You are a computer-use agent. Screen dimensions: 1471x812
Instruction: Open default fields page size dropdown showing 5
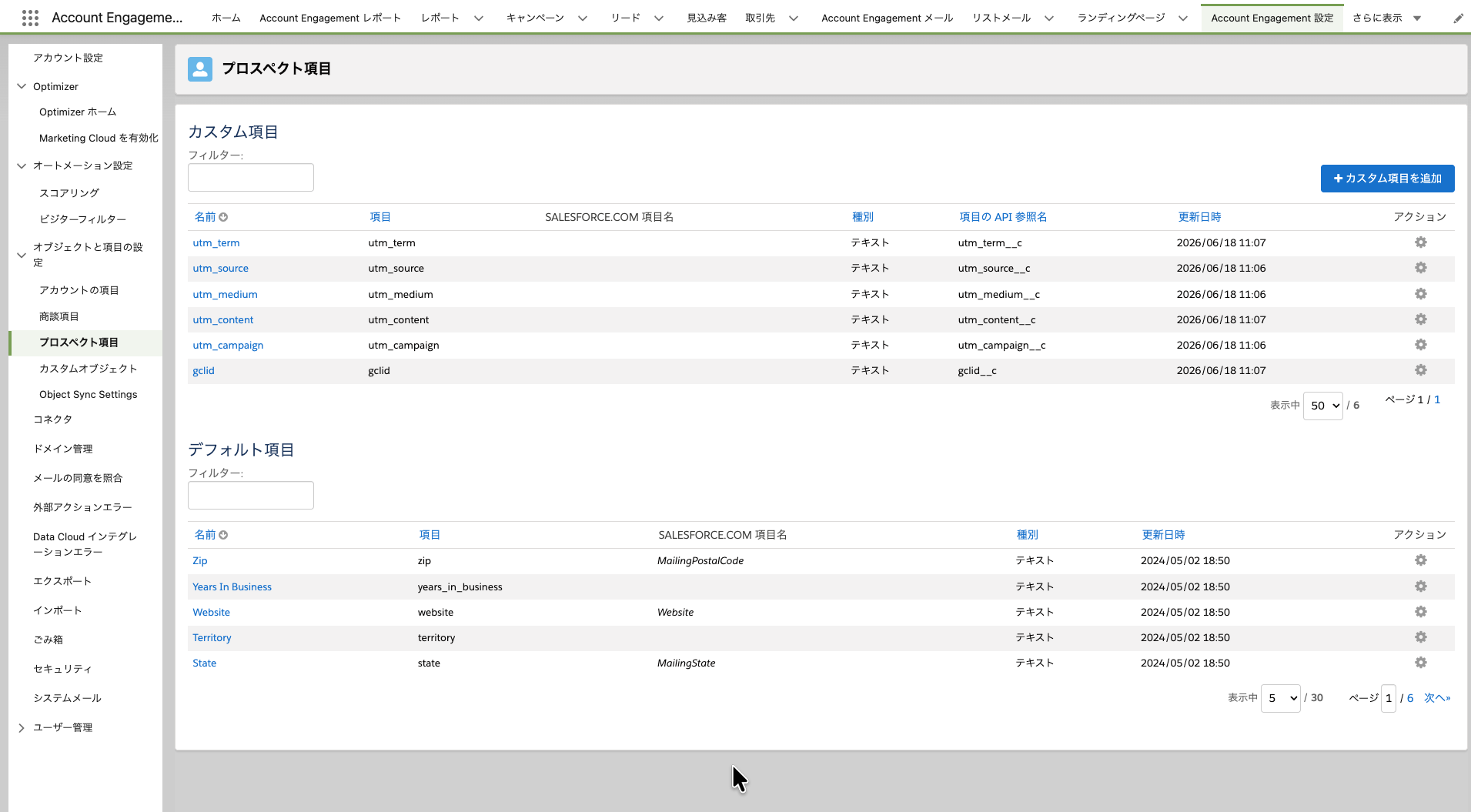point(1281,698)
